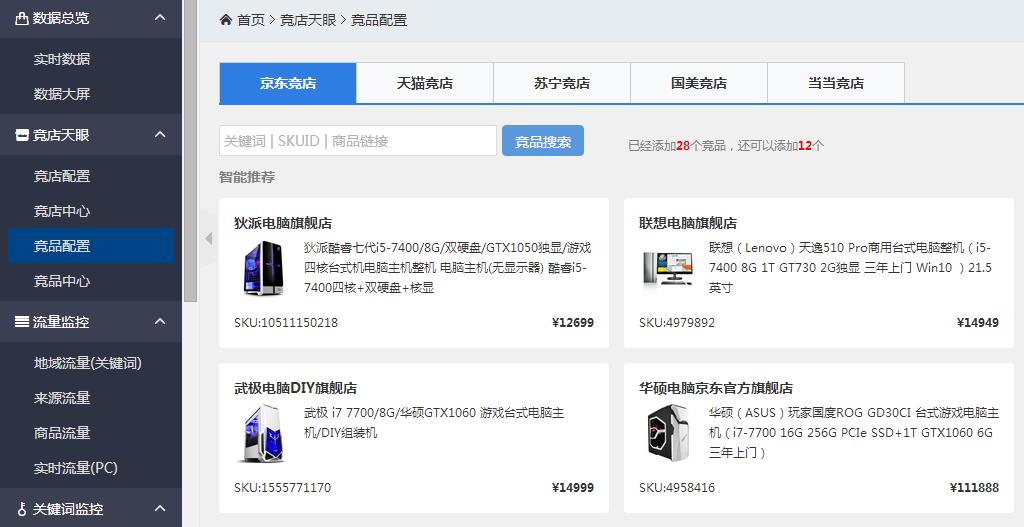
Task: Open 竞店中心 in the sidebar
Action: (x=62, y=211)
